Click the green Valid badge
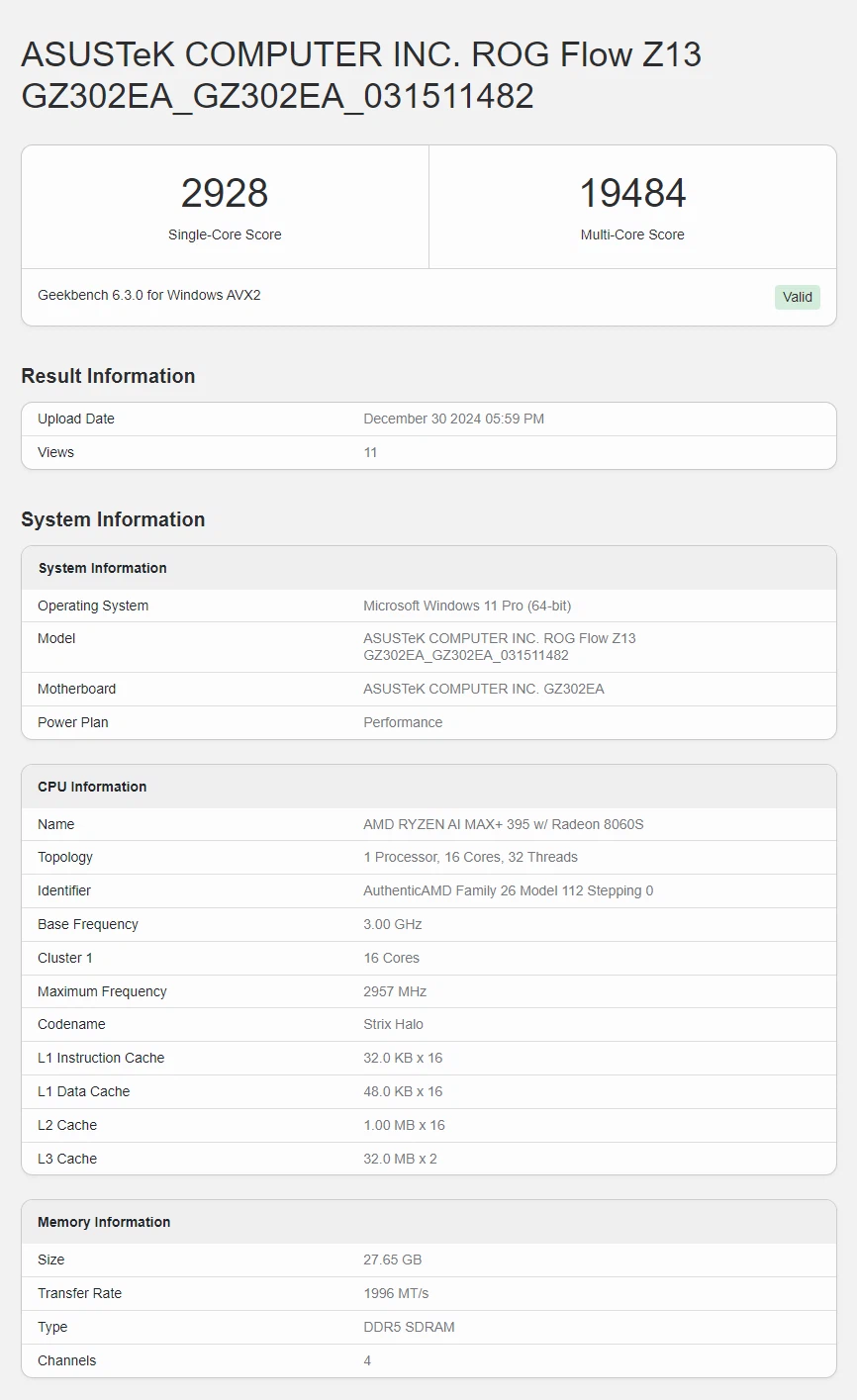Screen dimensions: 857x1400 click(797, 297)
